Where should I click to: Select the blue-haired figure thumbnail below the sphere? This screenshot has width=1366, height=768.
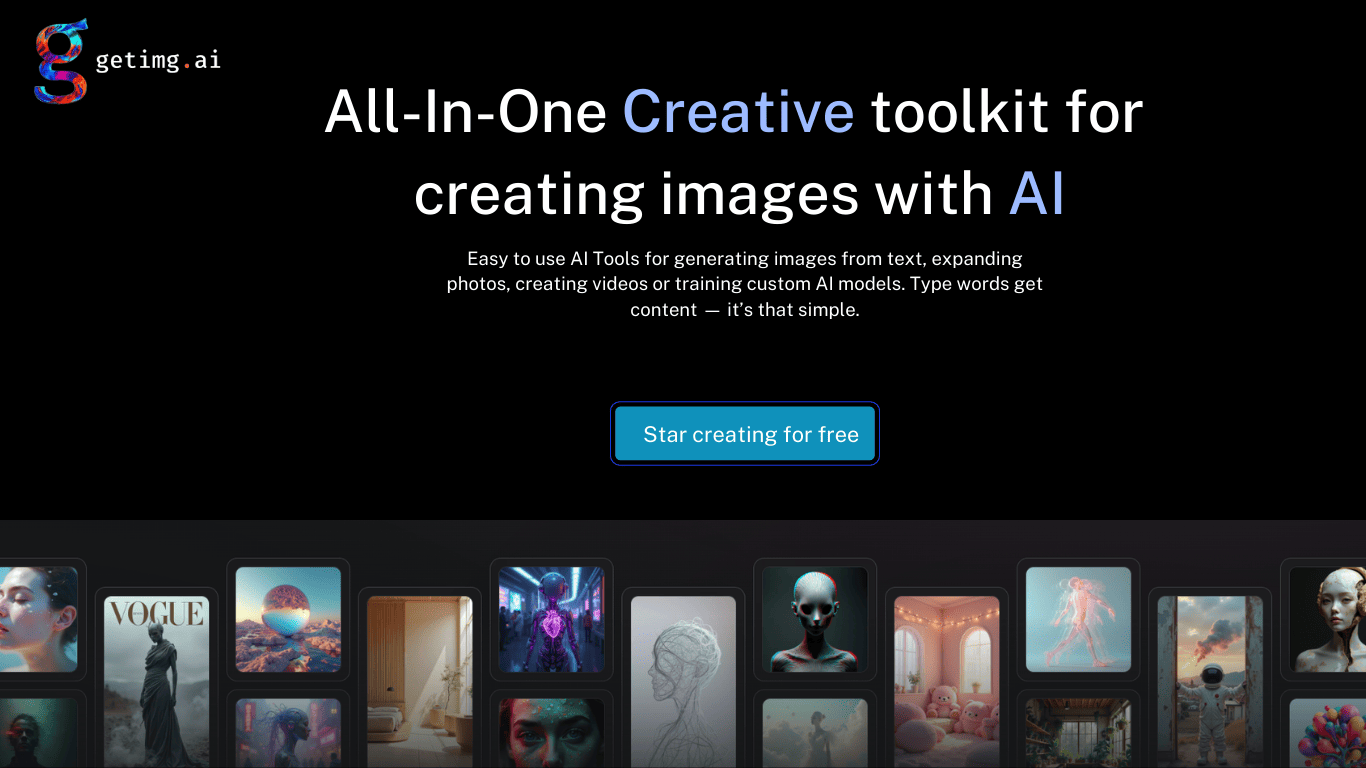(288, 733)
